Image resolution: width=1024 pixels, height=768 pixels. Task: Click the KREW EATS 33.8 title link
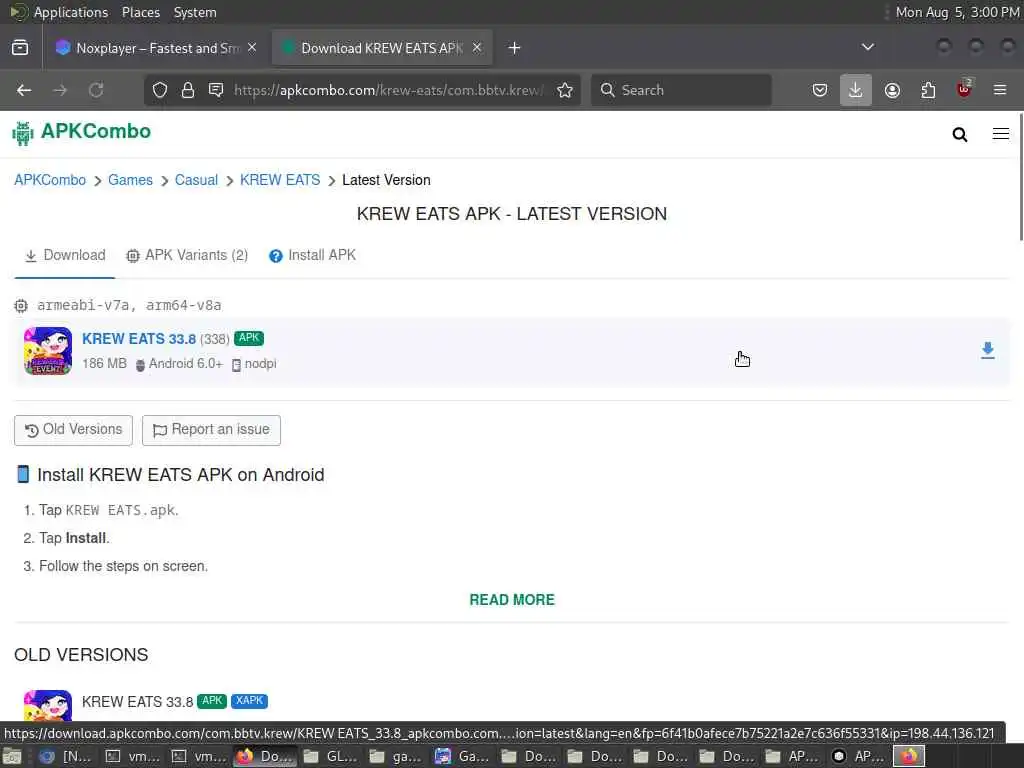click(x=139, y=339)
